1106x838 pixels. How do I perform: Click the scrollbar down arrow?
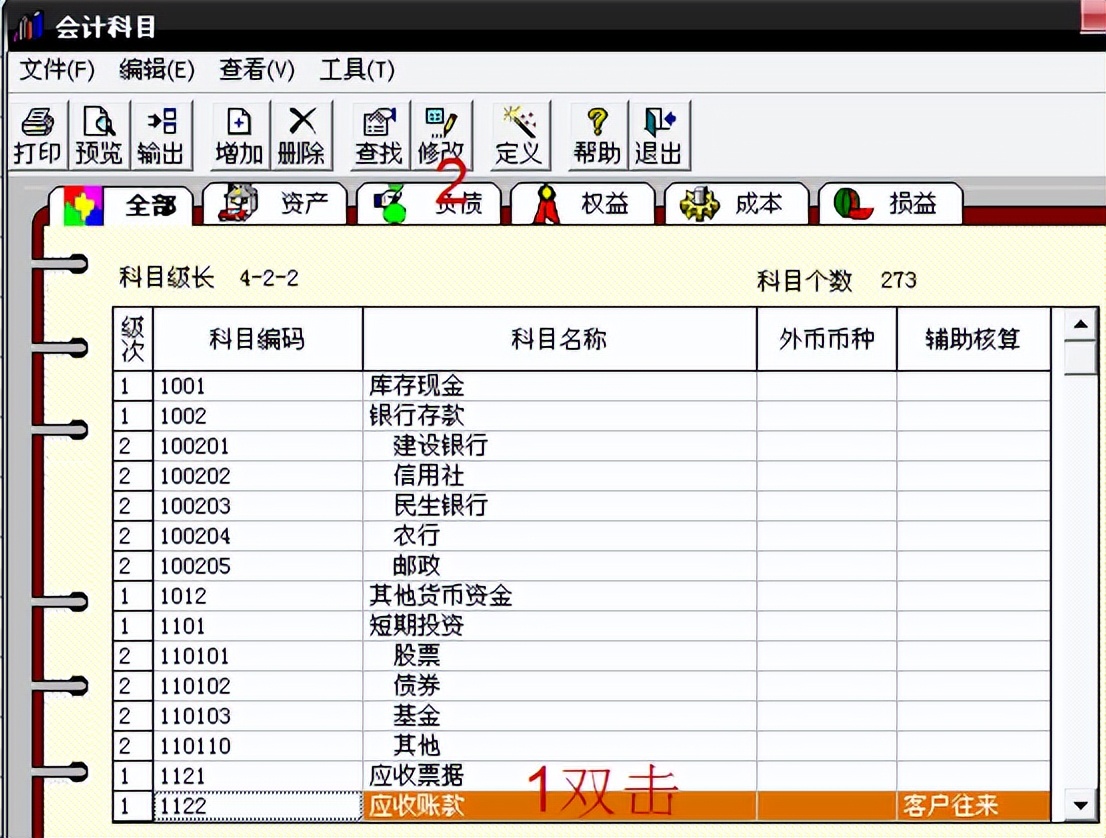point(1081,806)
